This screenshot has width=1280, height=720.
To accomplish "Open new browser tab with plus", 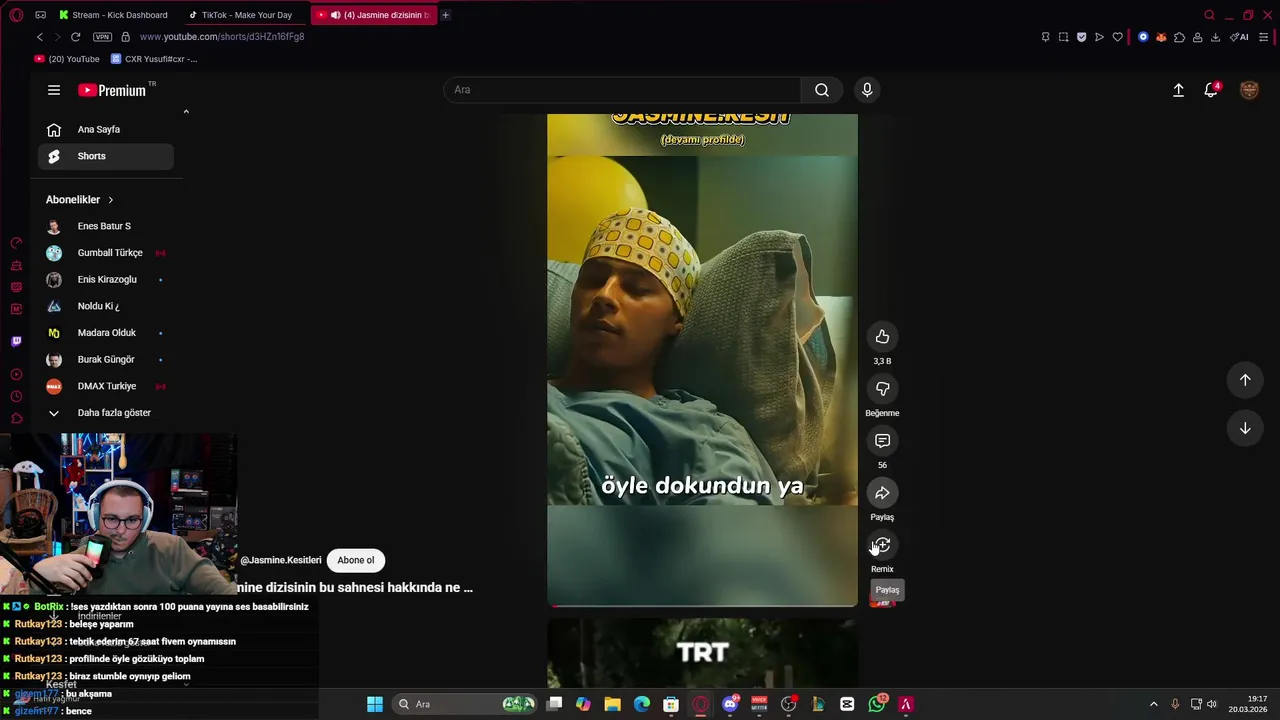I will coord(445,15).
